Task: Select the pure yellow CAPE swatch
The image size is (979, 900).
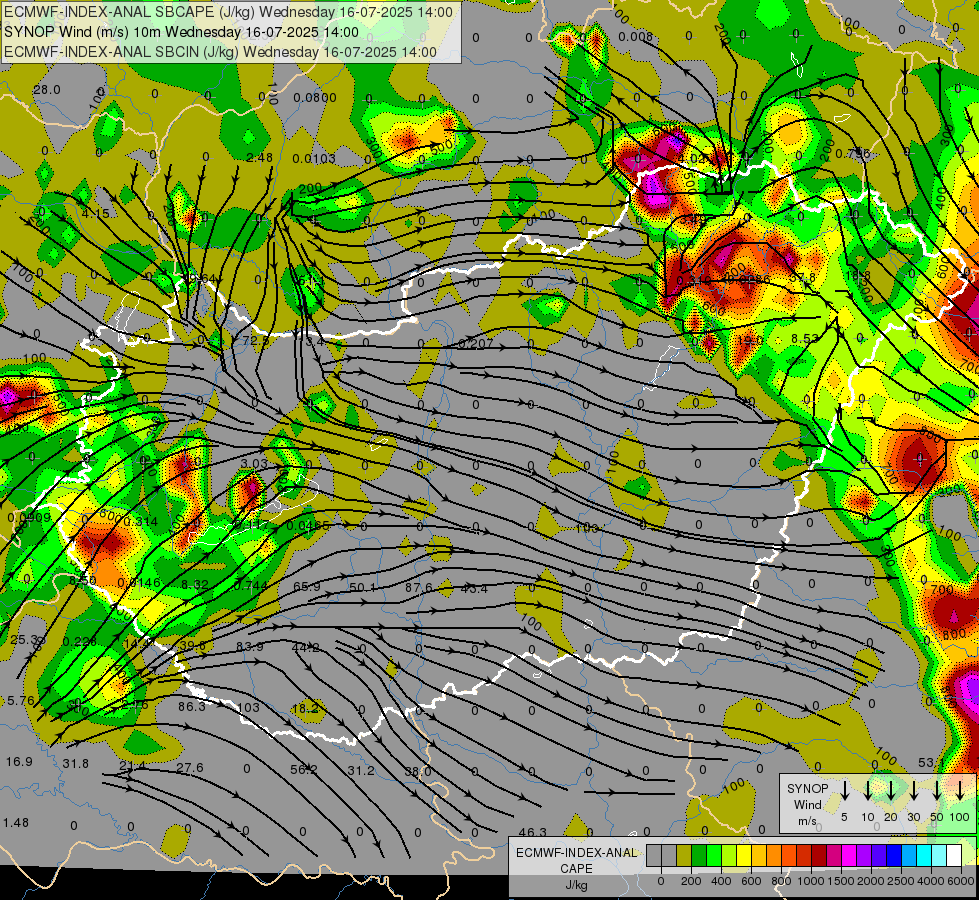Action: click(x=744, y=855)
